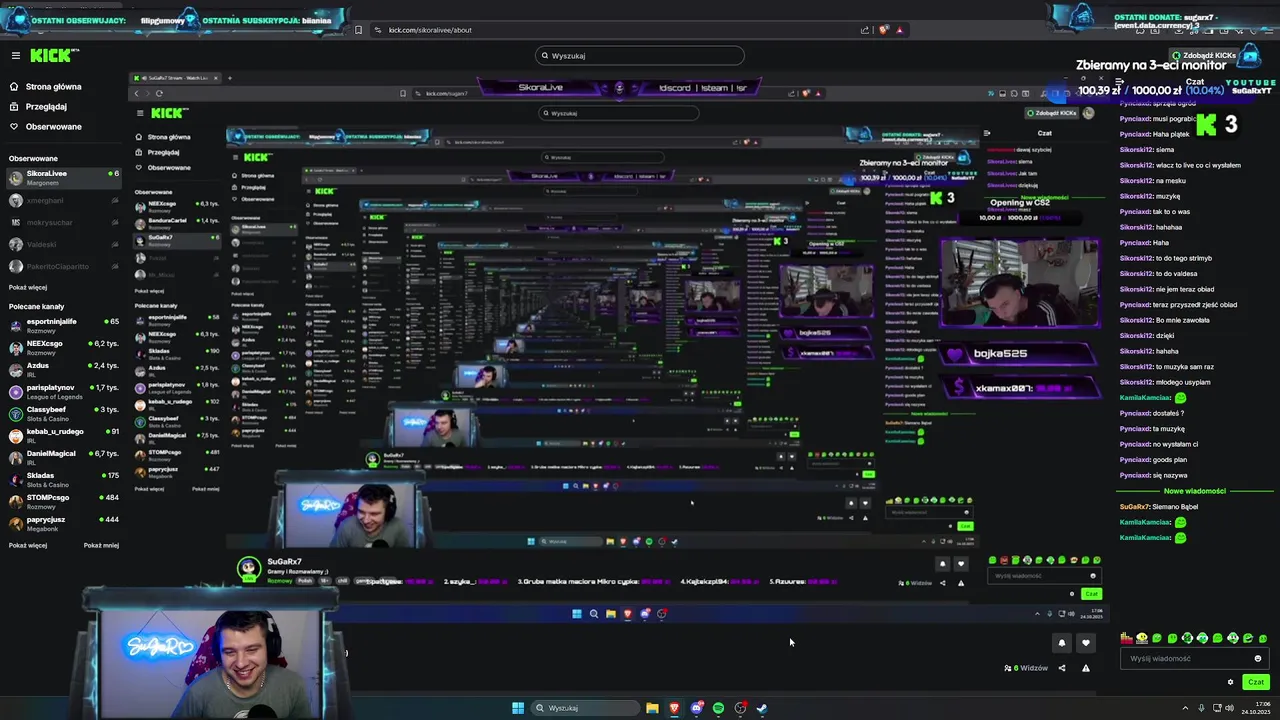The height and width of the screenshot is (720, 1280).
Task: Open the xmerghani followed channel
Action: [62, 200]
